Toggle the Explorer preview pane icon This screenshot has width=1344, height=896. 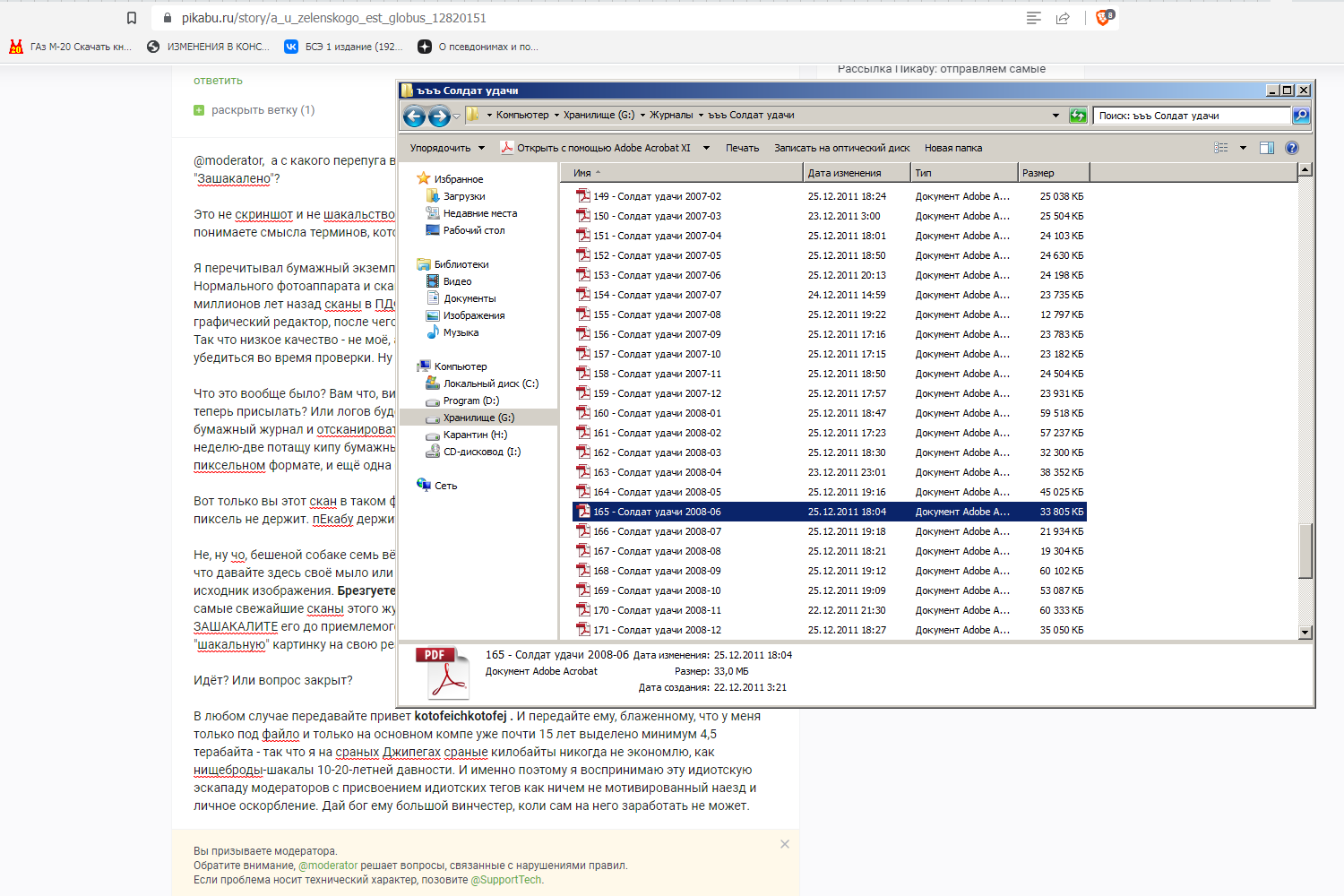click(x=1266, y=148)
